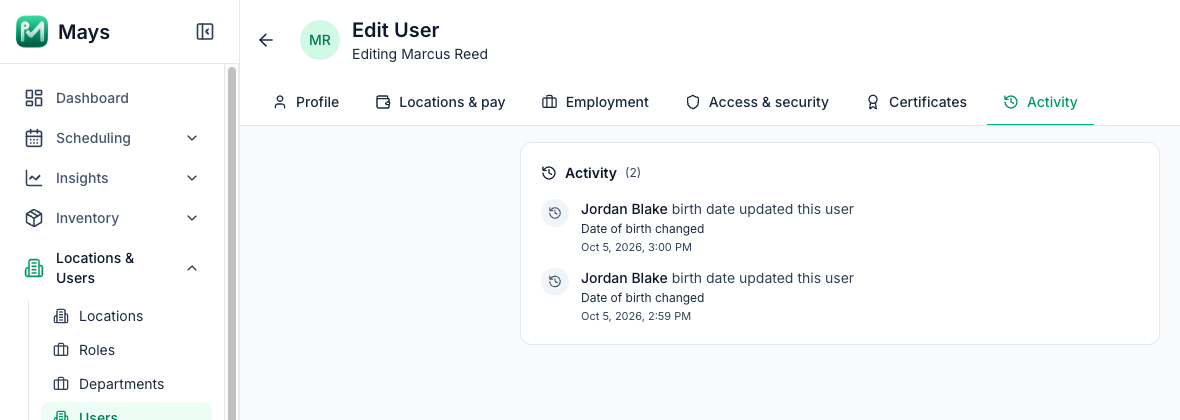The image size is (1180, 420).
Task: Switch to Locations & pay tab
Action: pos(440,102)
